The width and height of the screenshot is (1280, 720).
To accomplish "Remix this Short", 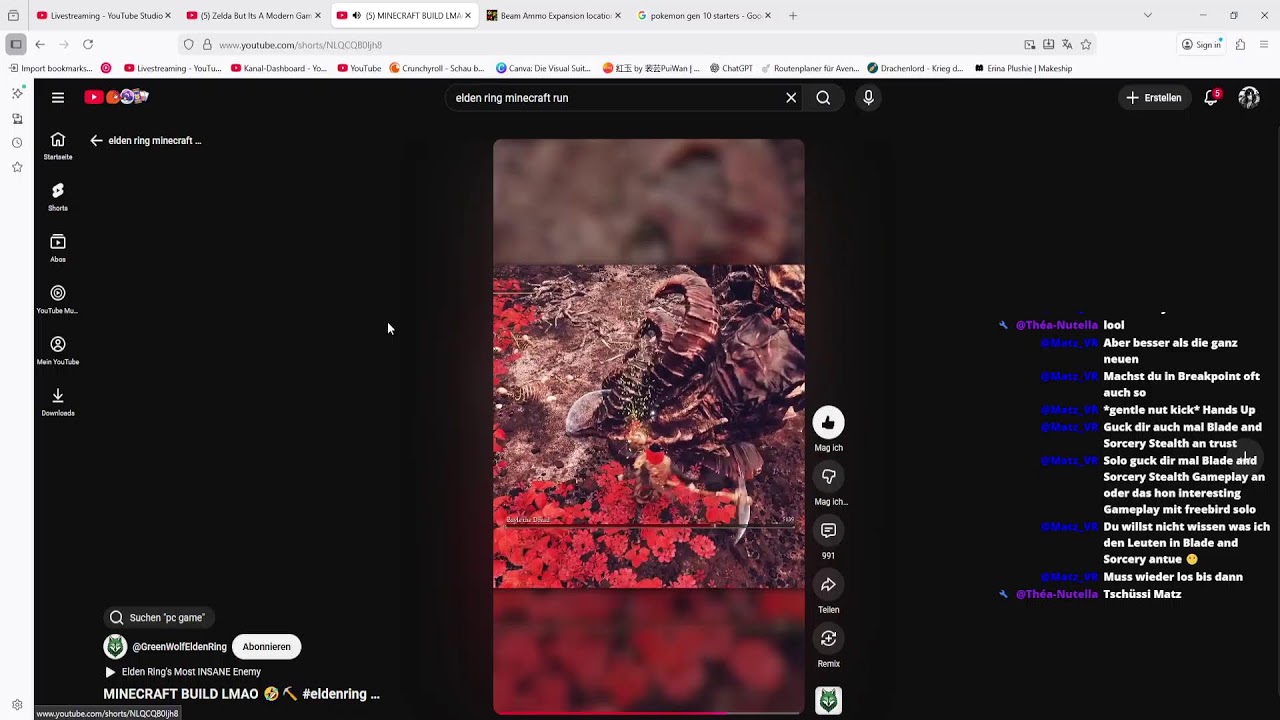I will 828,639.
